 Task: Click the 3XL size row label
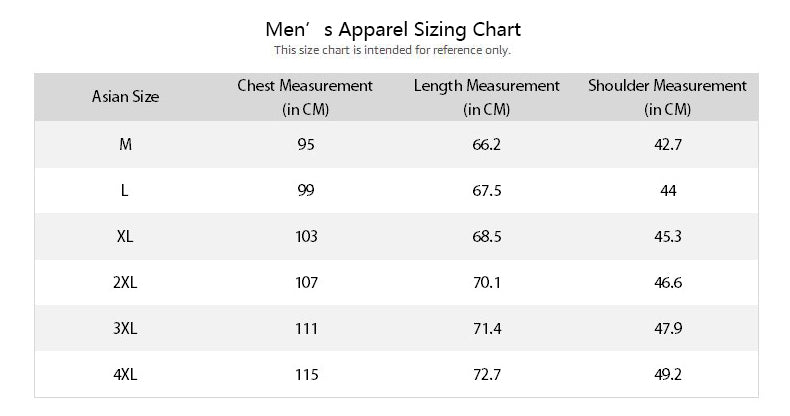tap(125, 329)
